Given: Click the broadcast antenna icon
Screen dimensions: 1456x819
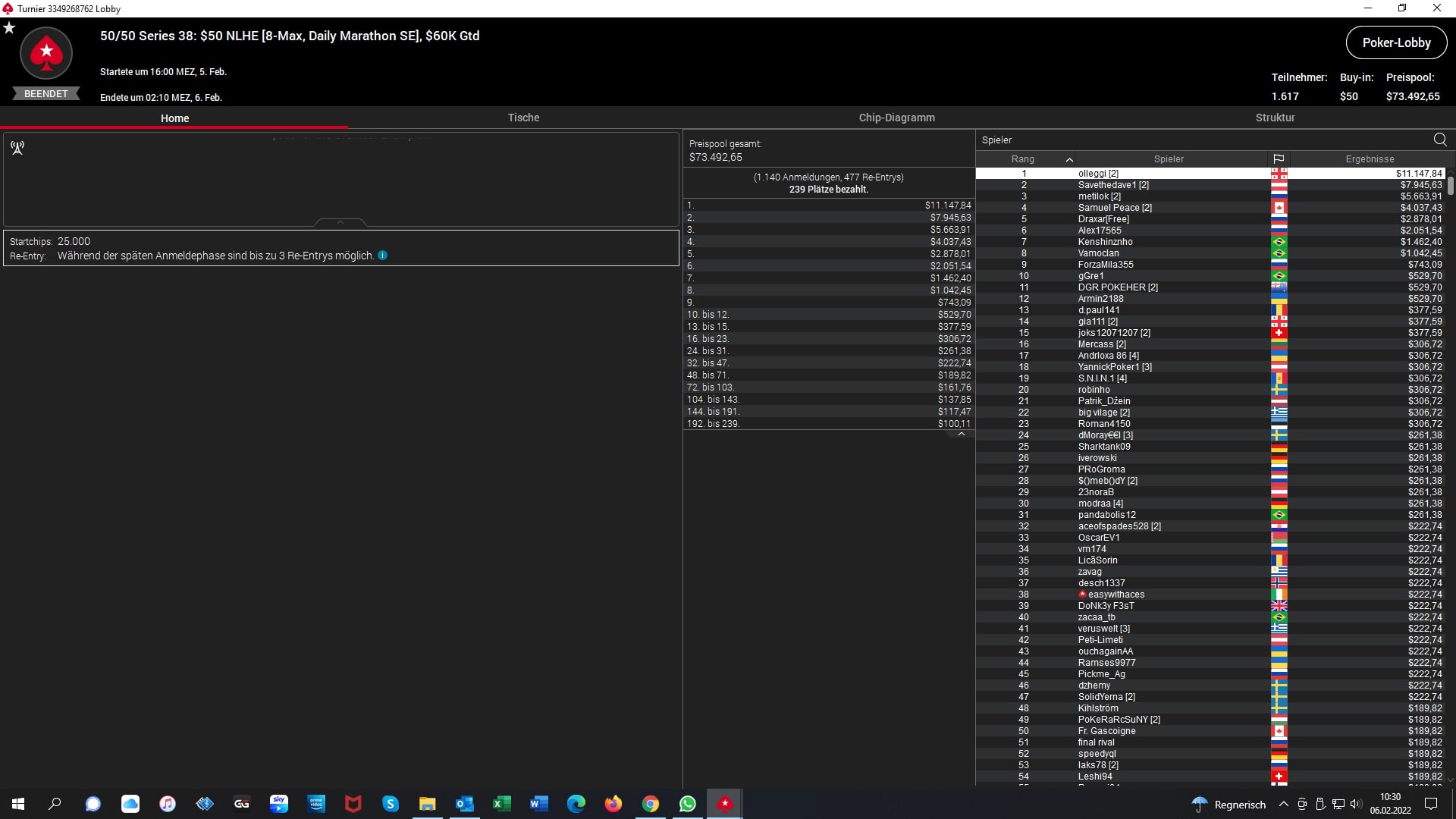Looking at the screenshot, I should tap(17, 148).
